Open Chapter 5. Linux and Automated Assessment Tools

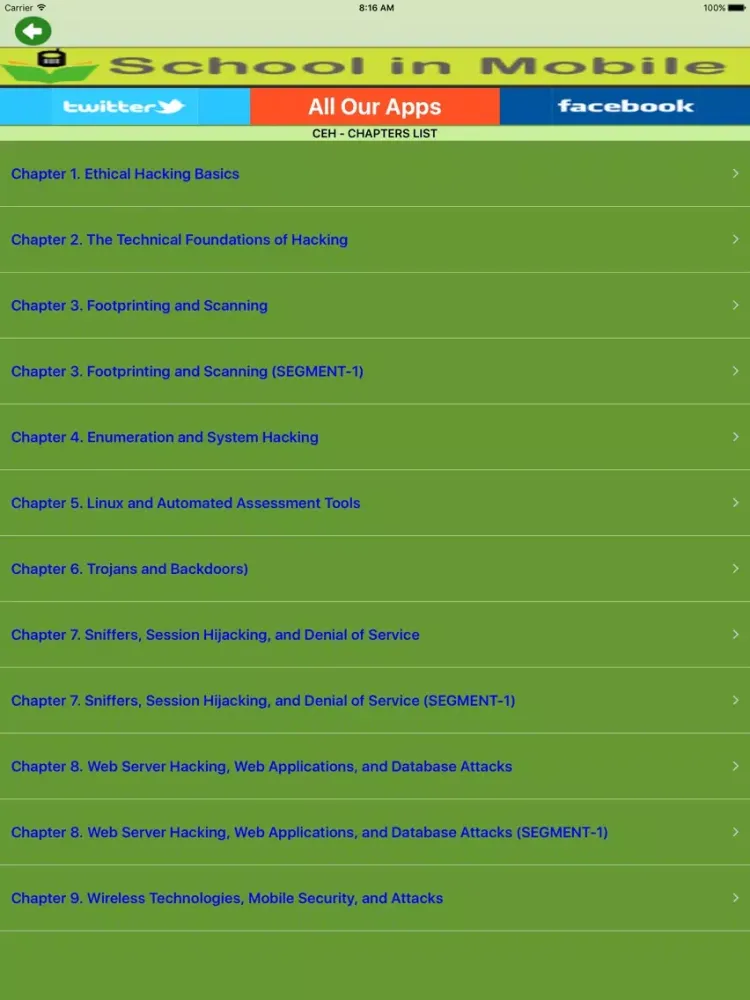pos(375,503)
